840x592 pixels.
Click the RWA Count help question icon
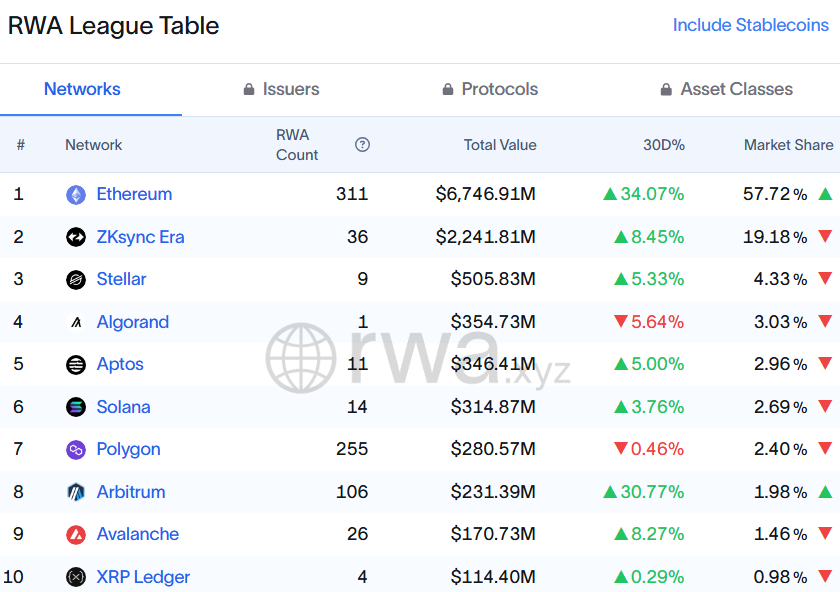(362, 145)
